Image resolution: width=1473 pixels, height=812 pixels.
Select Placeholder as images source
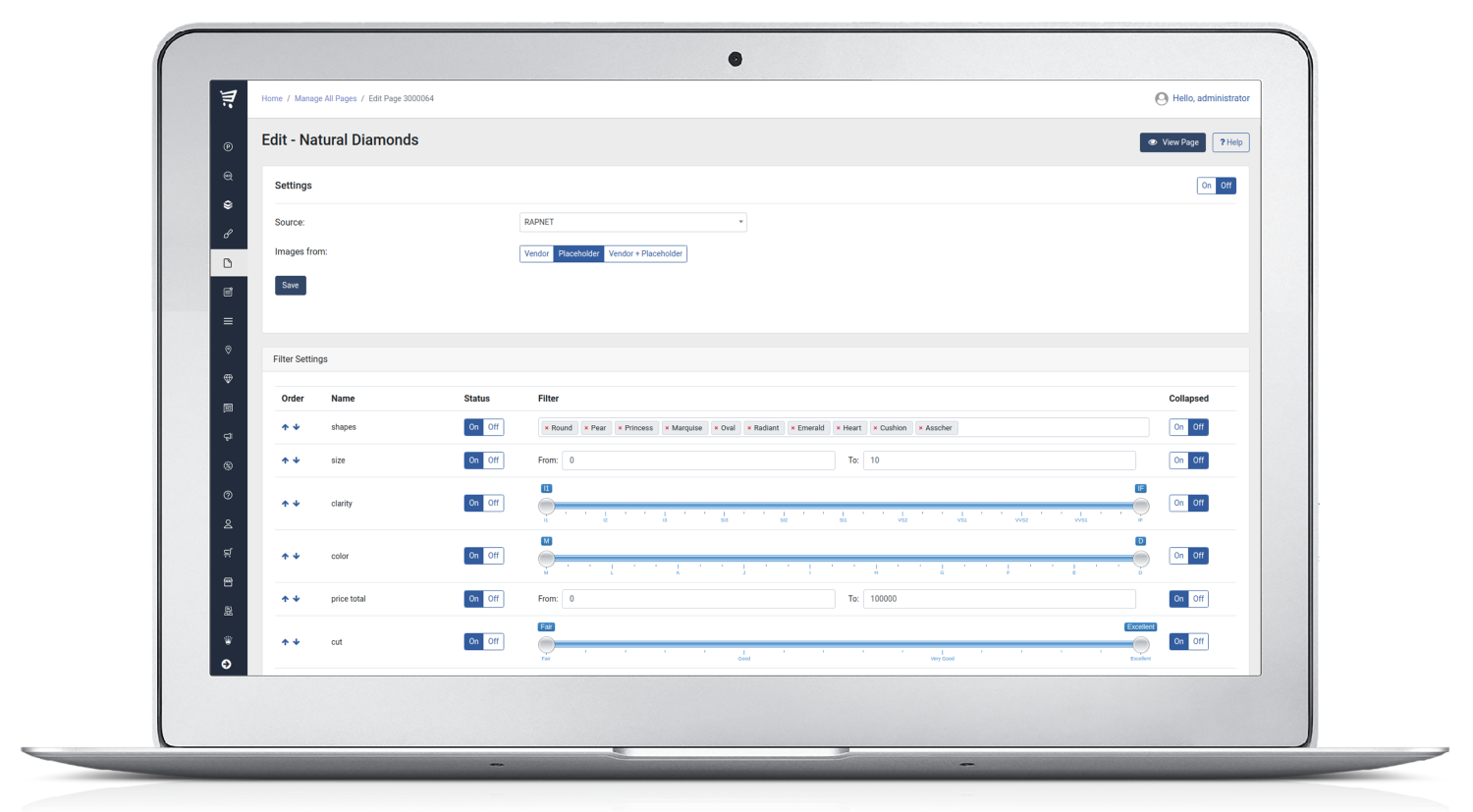point(578,253)
